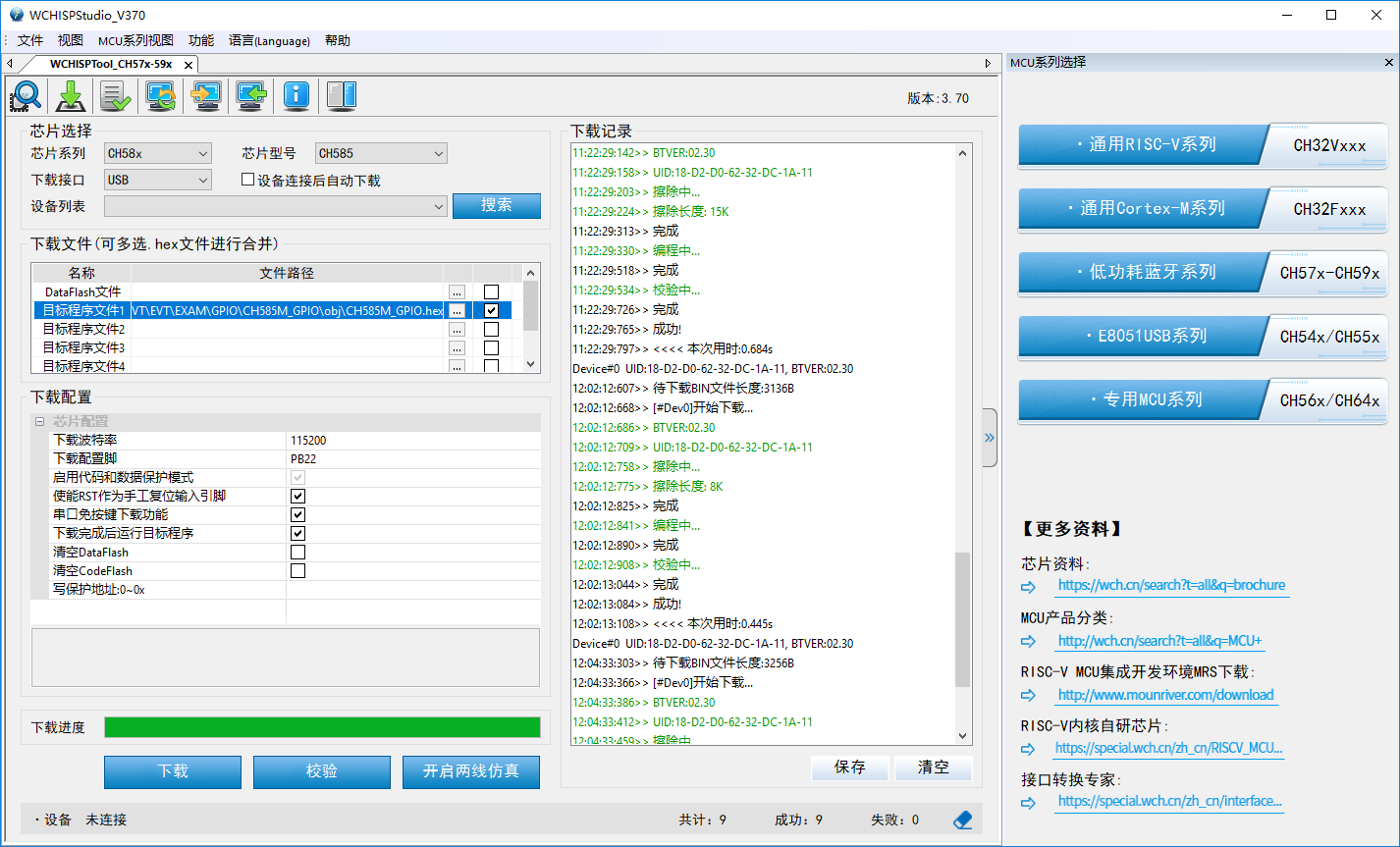
Task: Click the green download arrow toolbar icon
Action: point(71,95)
